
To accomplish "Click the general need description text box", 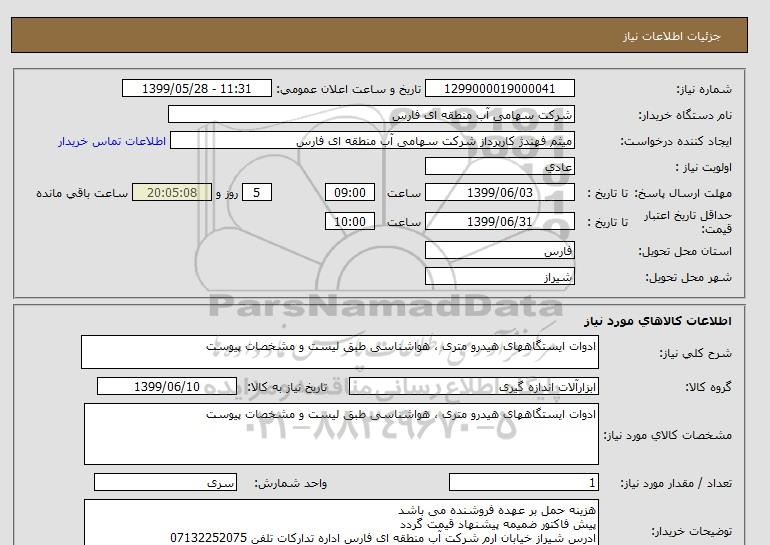I will (340, 352).
